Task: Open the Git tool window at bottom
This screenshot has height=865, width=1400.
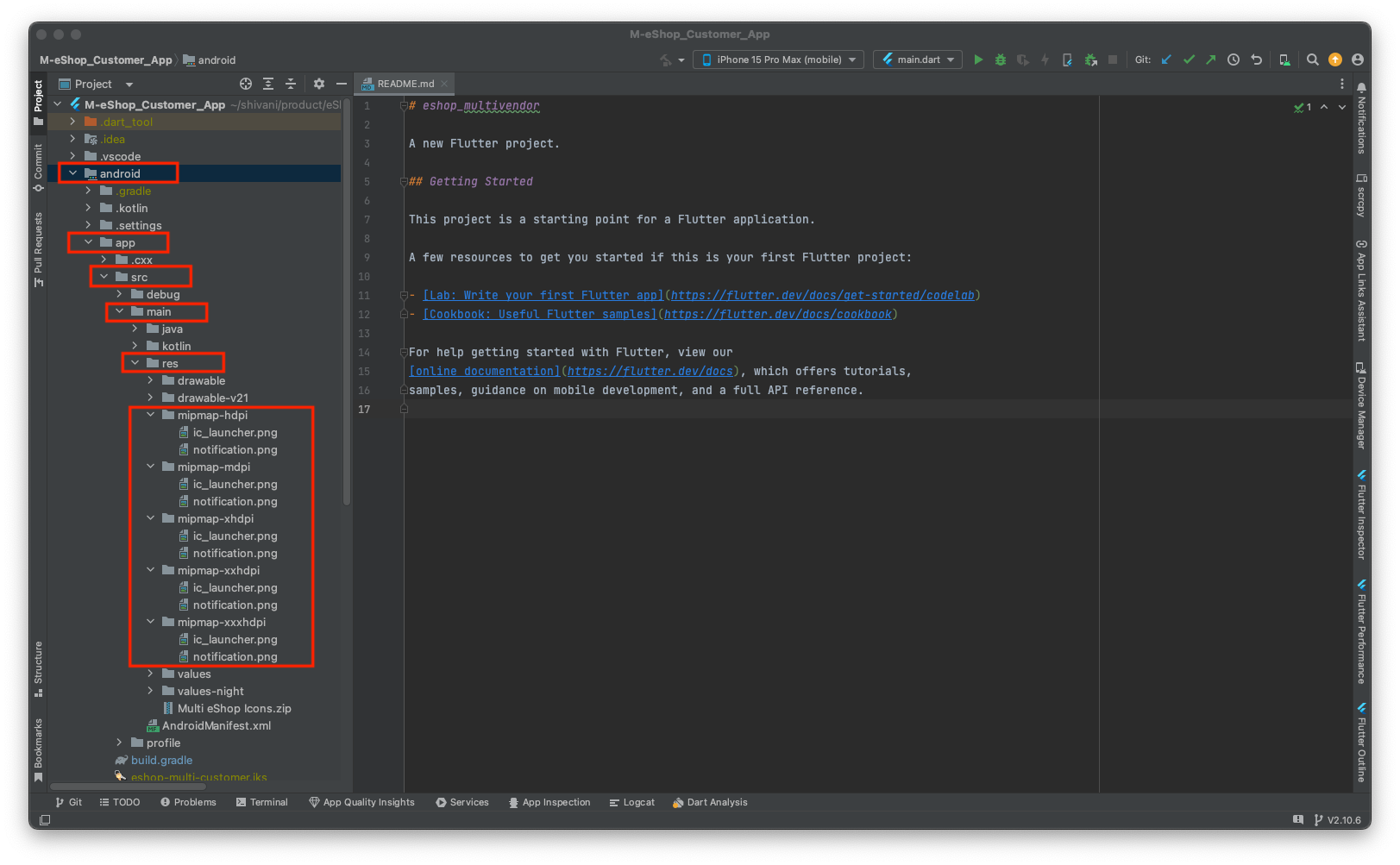Action: [69, 802]
